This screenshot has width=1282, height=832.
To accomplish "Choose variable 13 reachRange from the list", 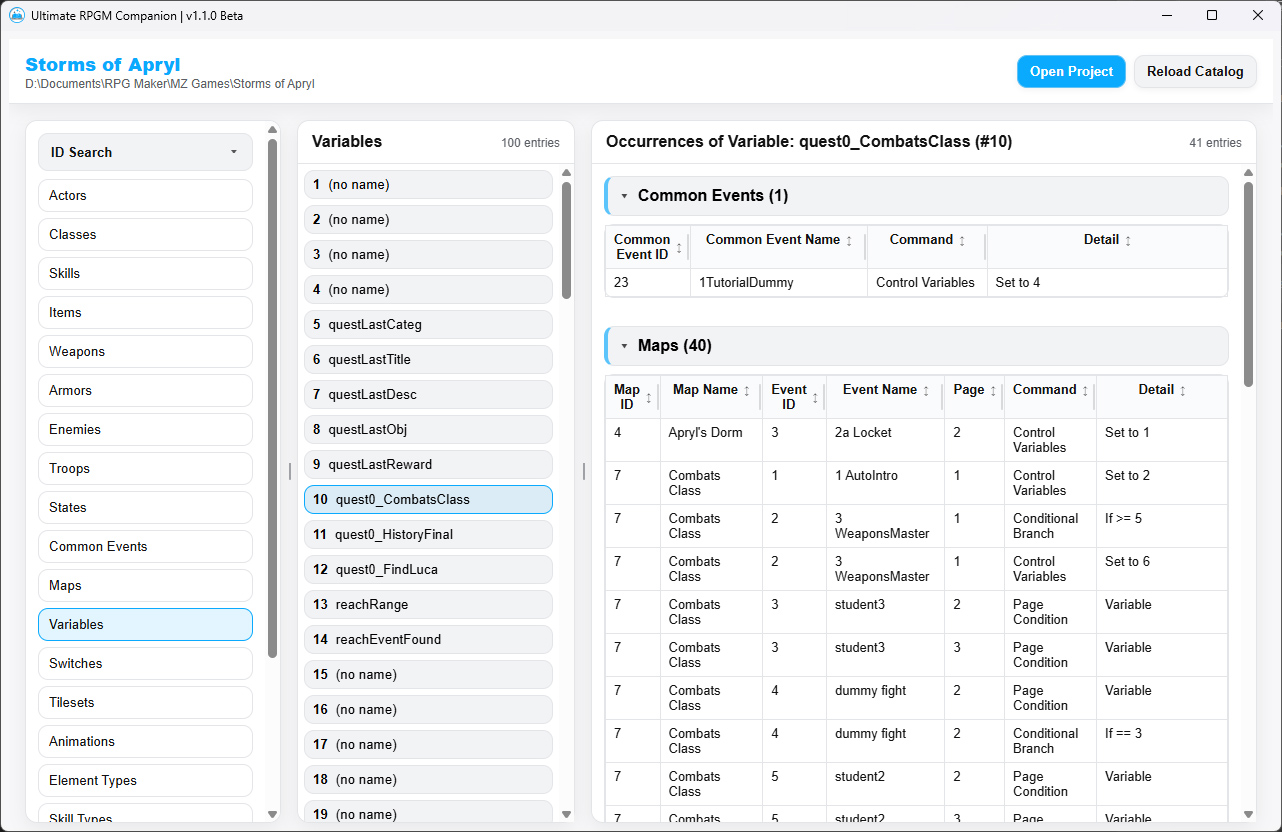I will [428, 604].
